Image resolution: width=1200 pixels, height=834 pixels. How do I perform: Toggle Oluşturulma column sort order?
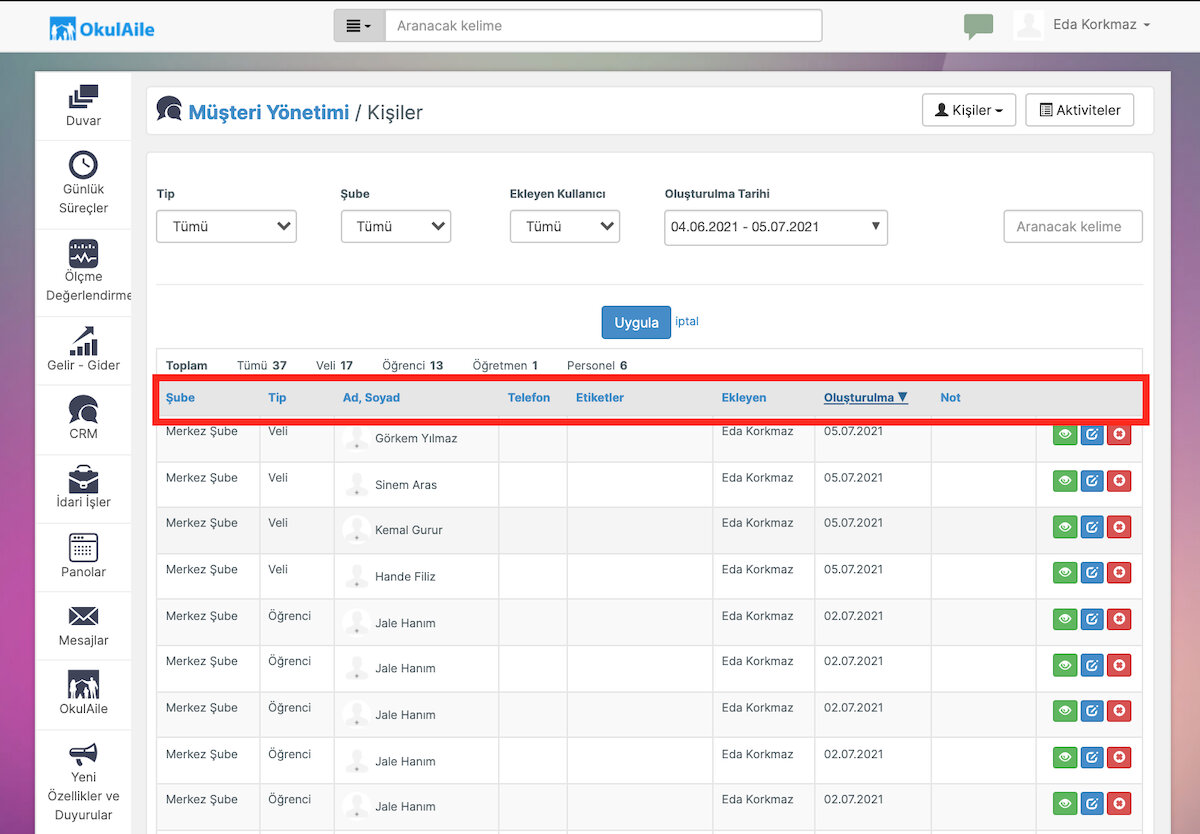coord(866,398)
